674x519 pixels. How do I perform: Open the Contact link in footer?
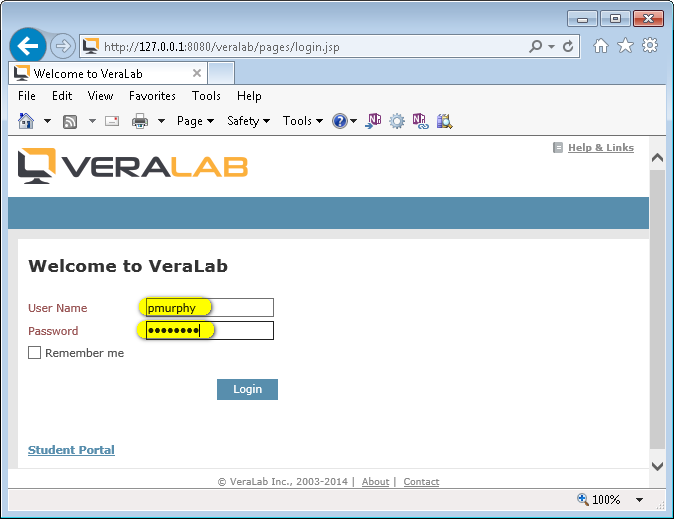click(x=421, y=482)
